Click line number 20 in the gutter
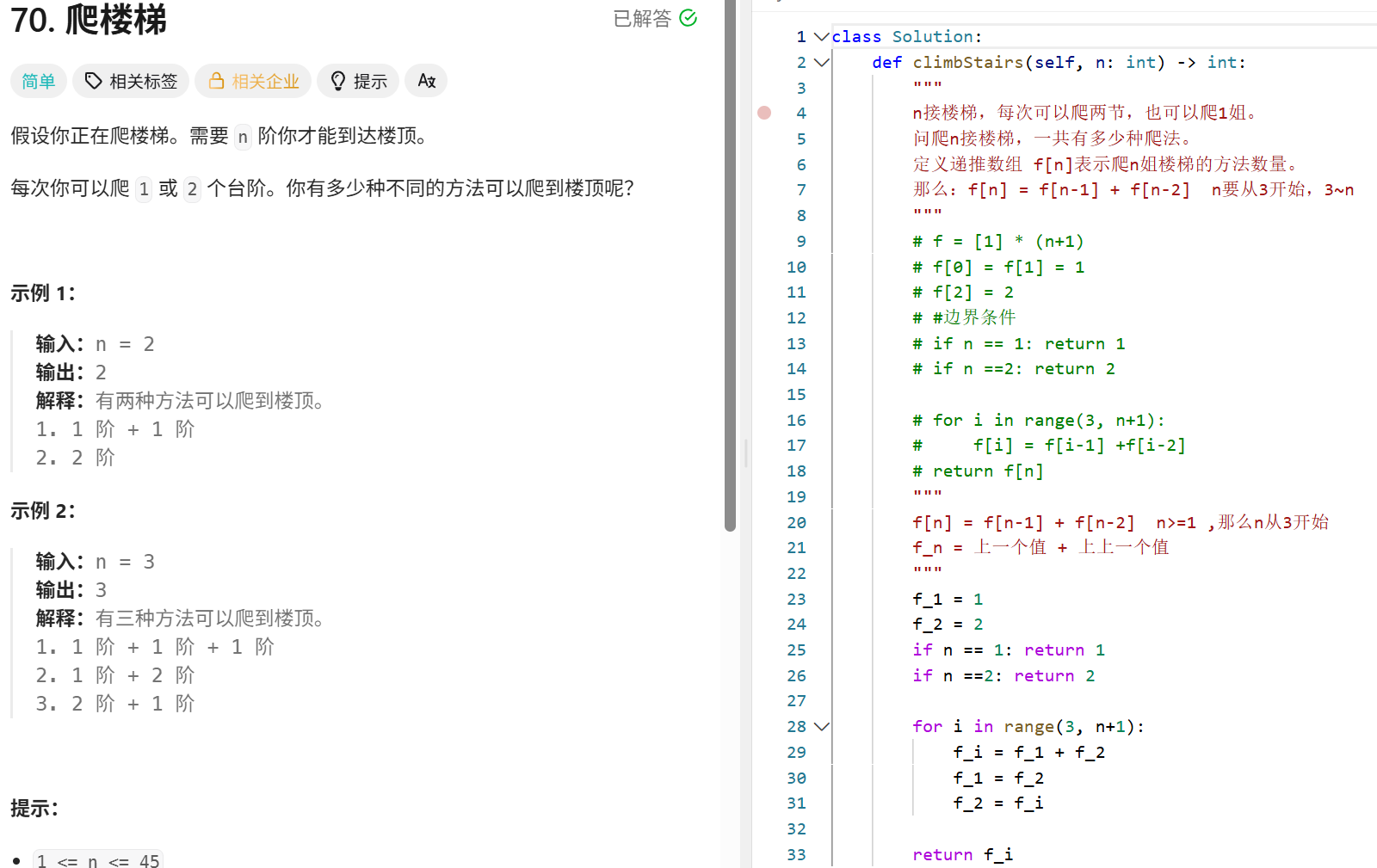The width and height of the screenshot is (1377, 868). click(x=796, y=522)
